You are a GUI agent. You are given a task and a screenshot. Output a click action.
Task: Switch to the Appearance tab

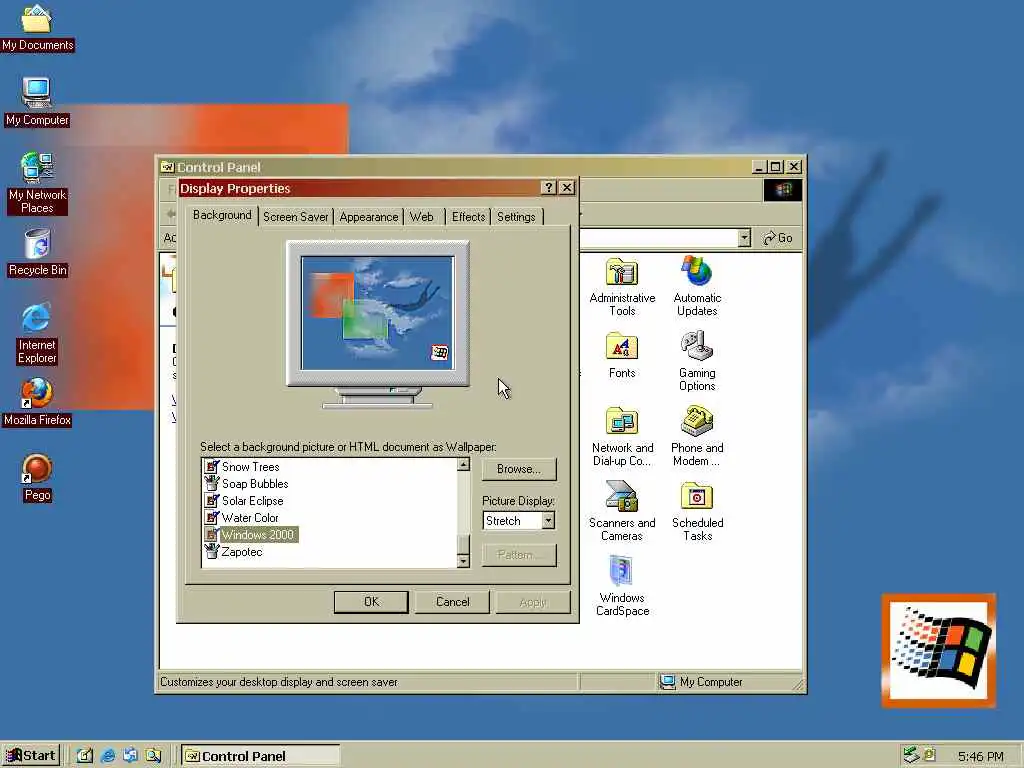click(368, 217)
